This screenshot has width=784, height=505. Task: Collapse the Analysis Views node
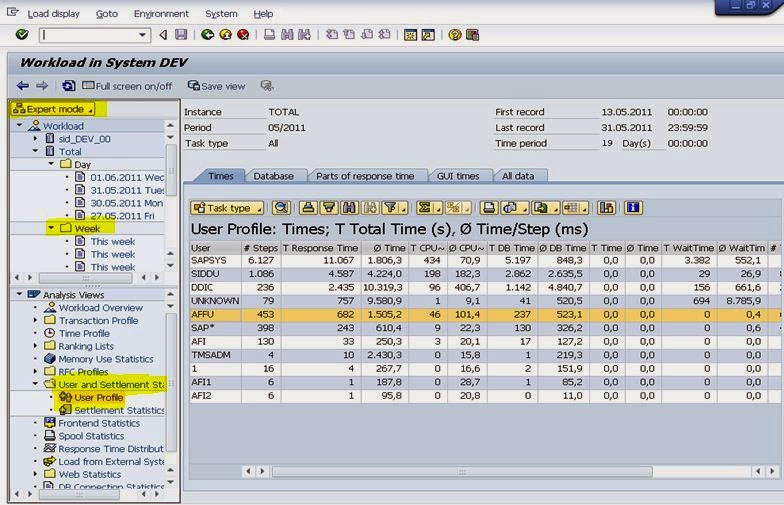20,294
